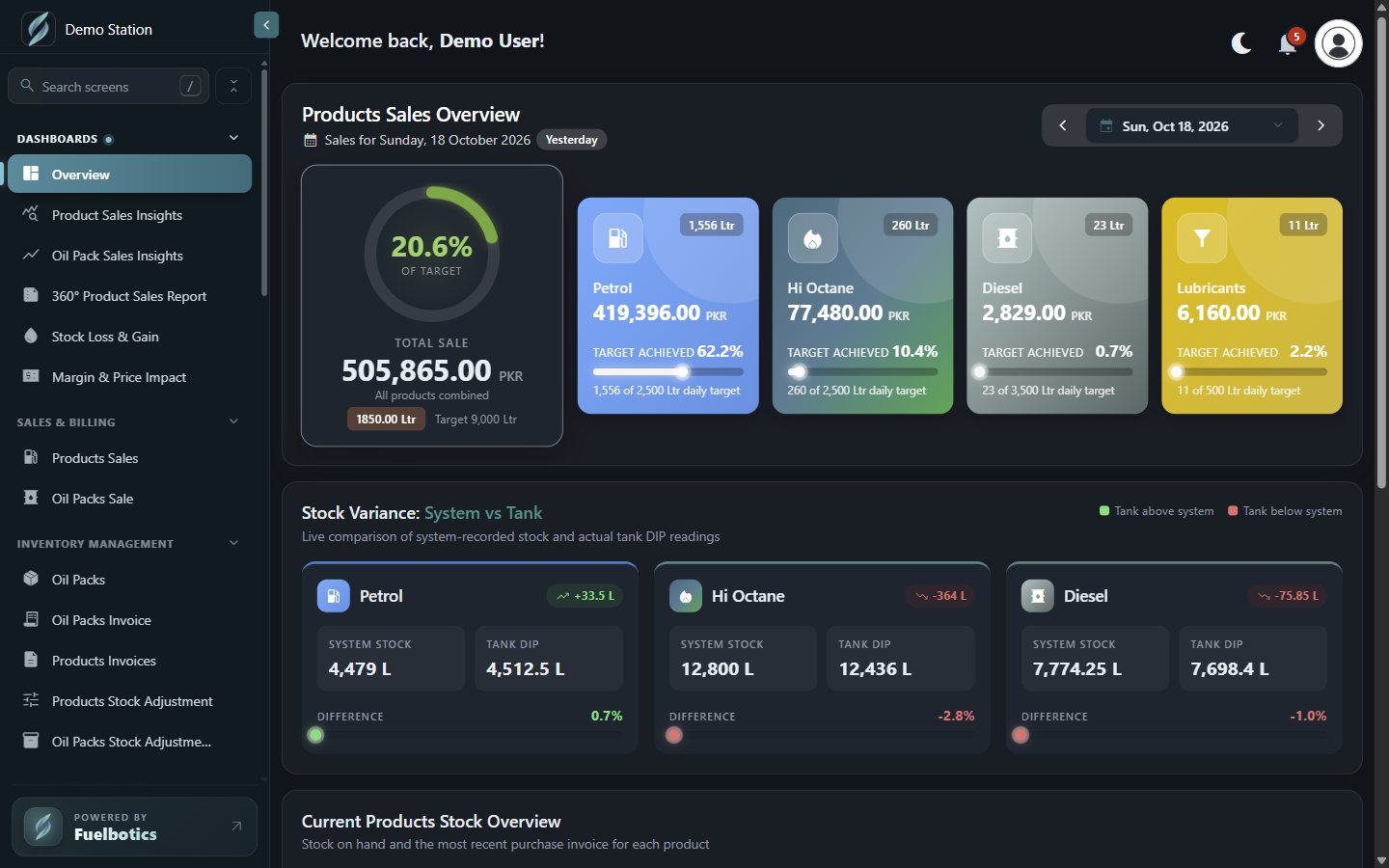Open Product Sales Insights in sidebar
Screen dimensions: 1389x868
[x=129, y=214]
